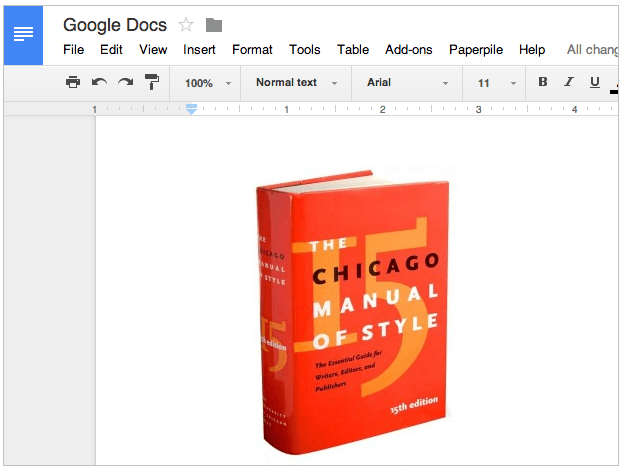624x473 pixels.
Task: Open the Help menu
Action: coord(532,50)
